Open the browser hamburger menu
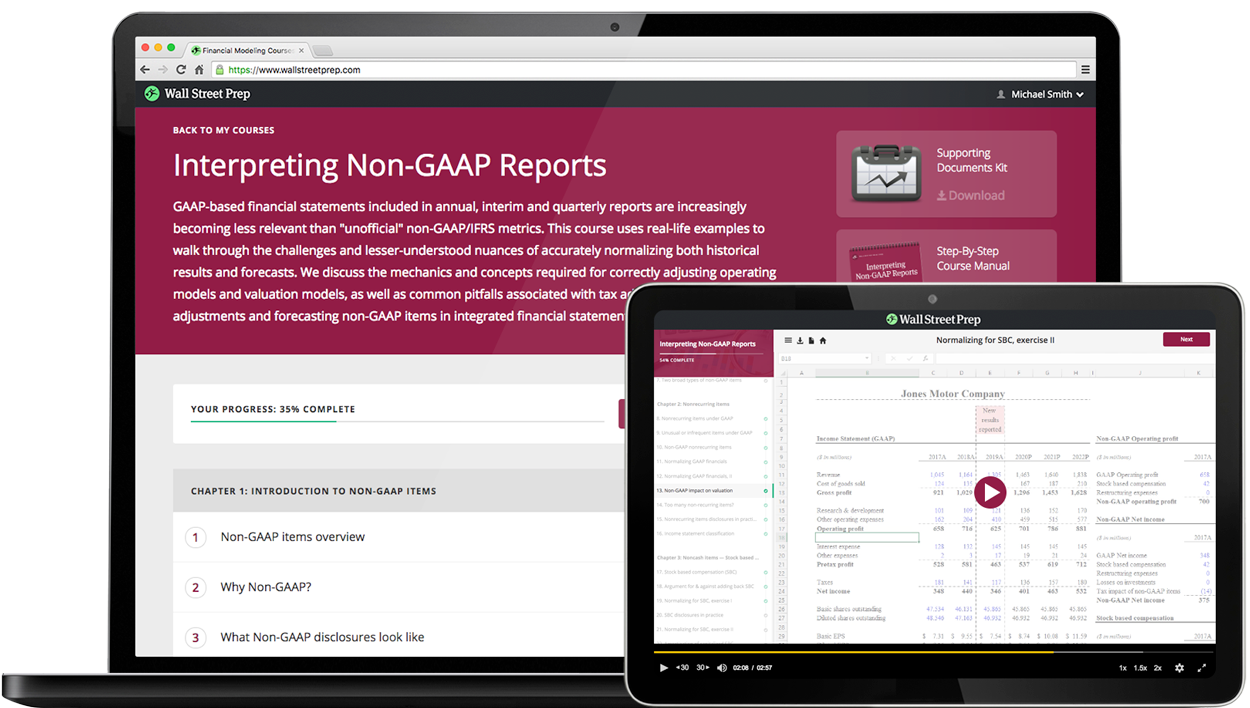This screenshot has height=708, width=1250. [1085, 70]
